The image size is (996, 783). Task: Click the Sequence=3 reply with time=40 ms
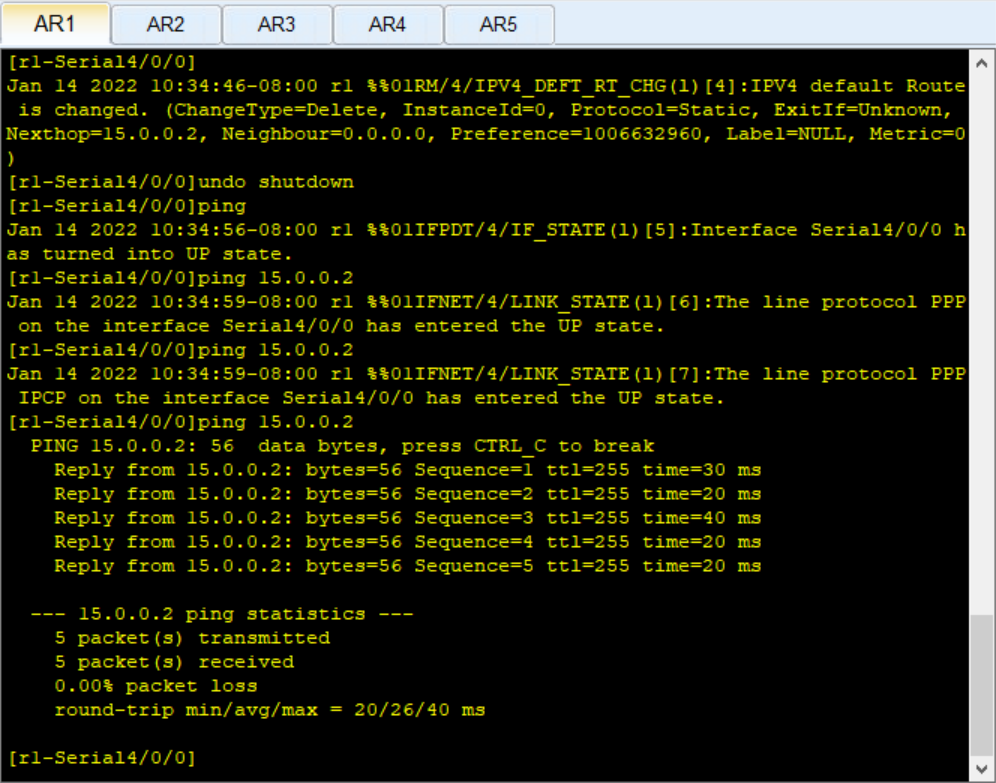407,518
